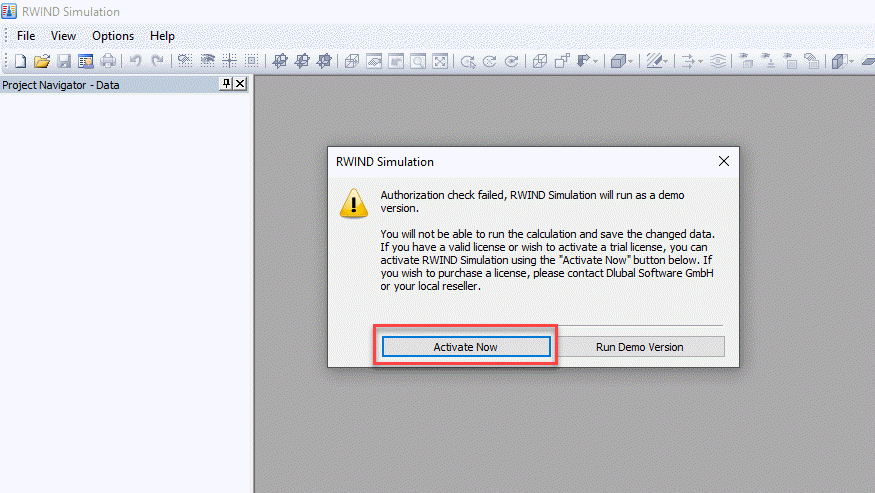Click the hatched pencil edit toolbar icon
875x493 pixels.
[x=653, y=61]
